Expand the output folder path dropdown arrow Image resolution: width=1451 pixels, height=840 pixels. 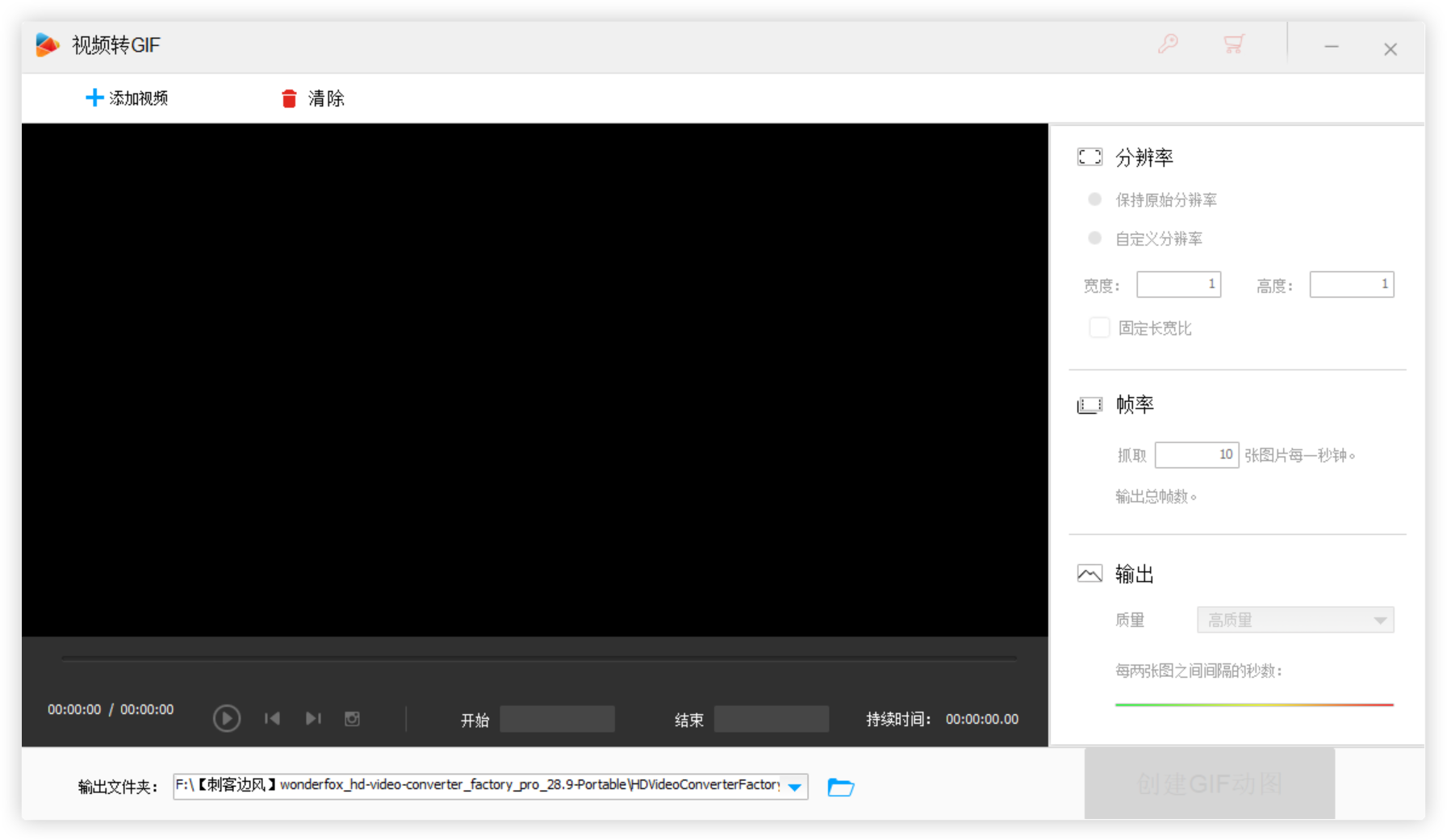(795, 787)
